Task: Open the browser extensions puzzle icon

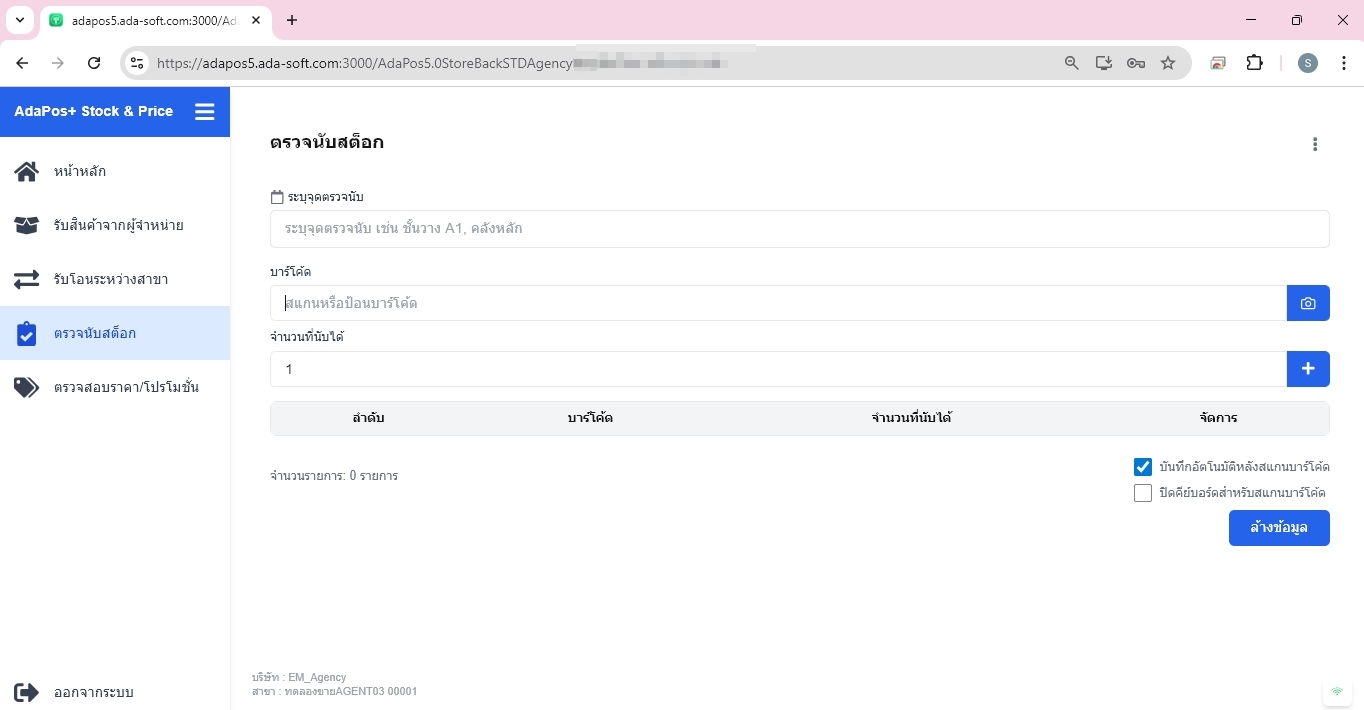Action: point(1254,63)
